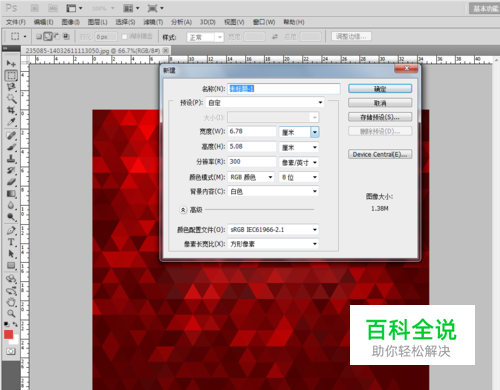Click the Device Central(E)... button
The image size is (500, 390).
(x=380, y=154)
